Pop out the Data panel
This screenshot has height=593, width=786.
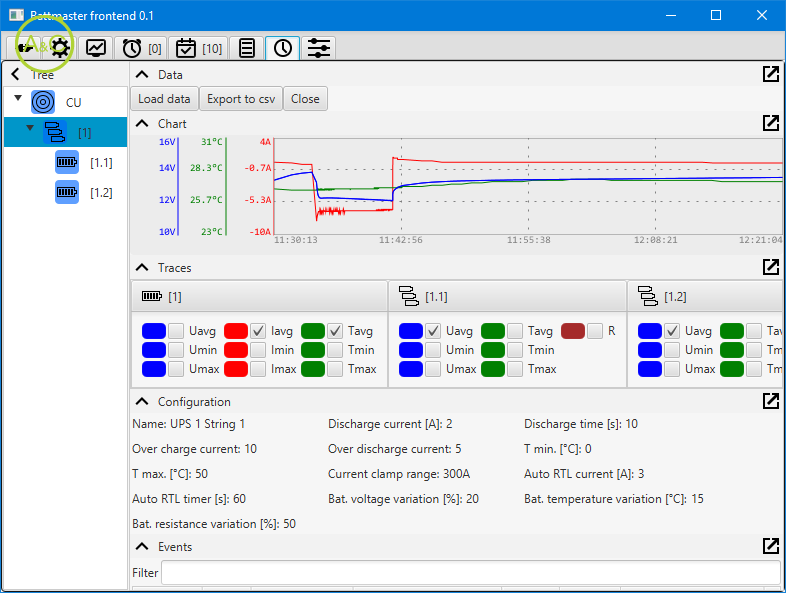click(x=770, y=74)
